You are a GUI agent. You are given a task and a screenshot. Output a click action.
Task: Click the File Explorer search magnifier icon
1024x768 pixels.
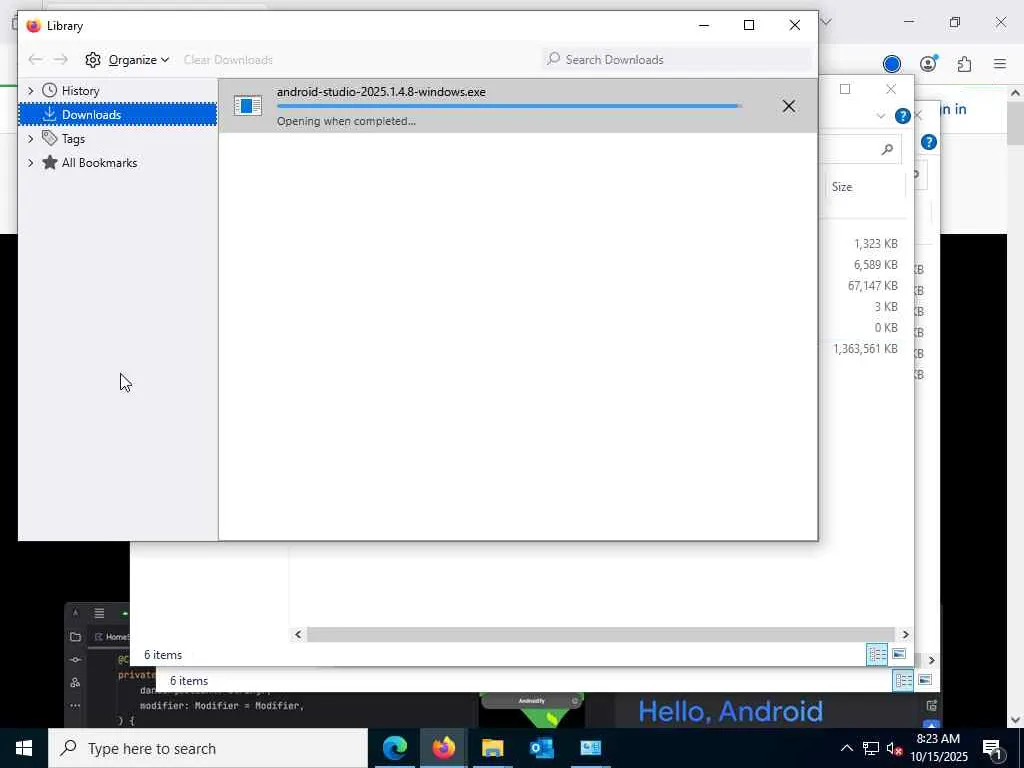887,150
